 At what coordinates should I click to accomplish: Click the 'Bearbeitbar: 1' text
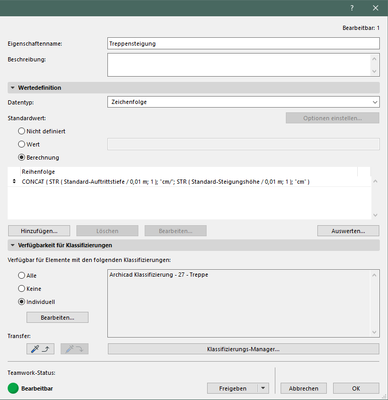coord(361,28)
